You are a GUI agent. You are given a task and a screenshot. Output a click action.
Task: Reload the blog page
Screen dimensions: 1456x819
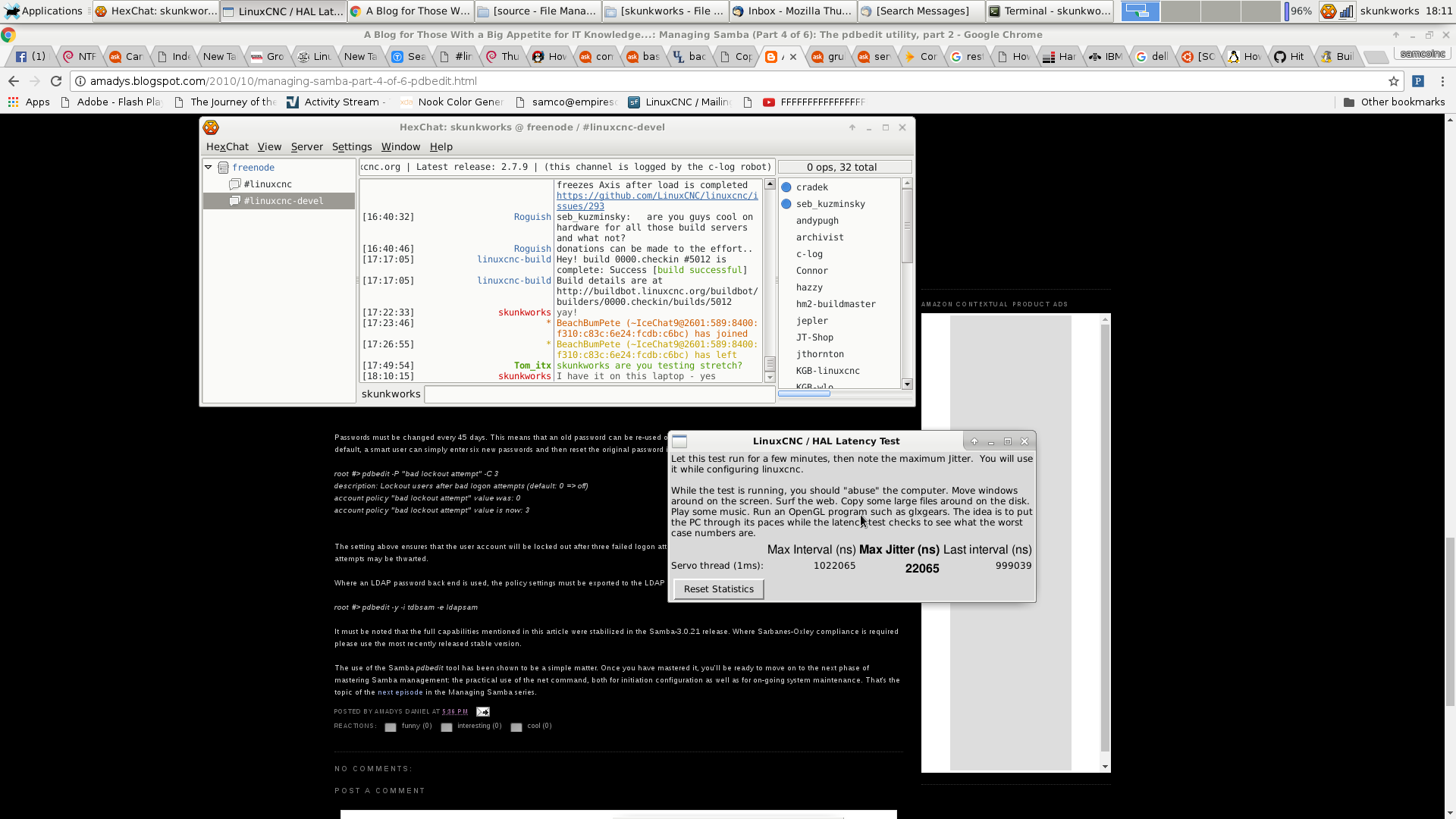(x=55, y=81)
